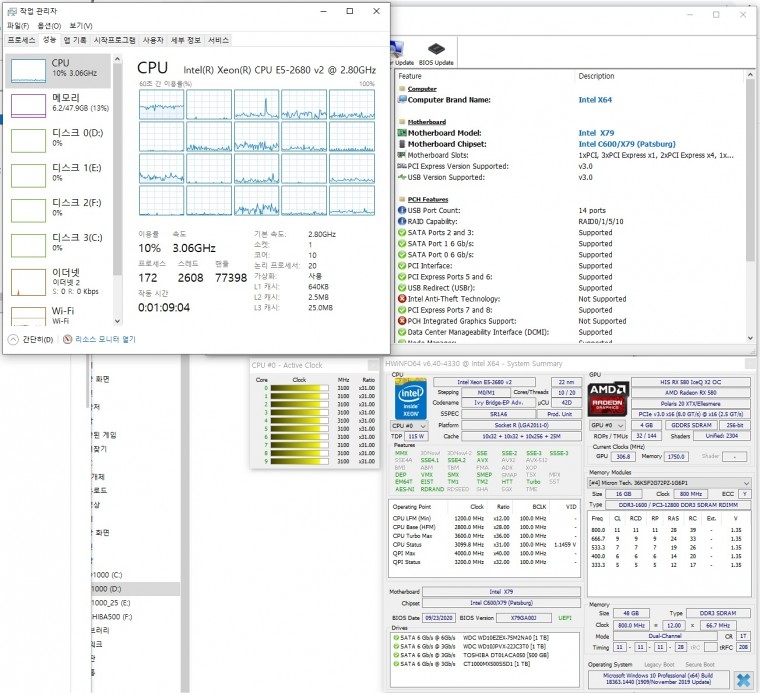
Task: Switch to the 서비스 tab
Action: point(218,40)
